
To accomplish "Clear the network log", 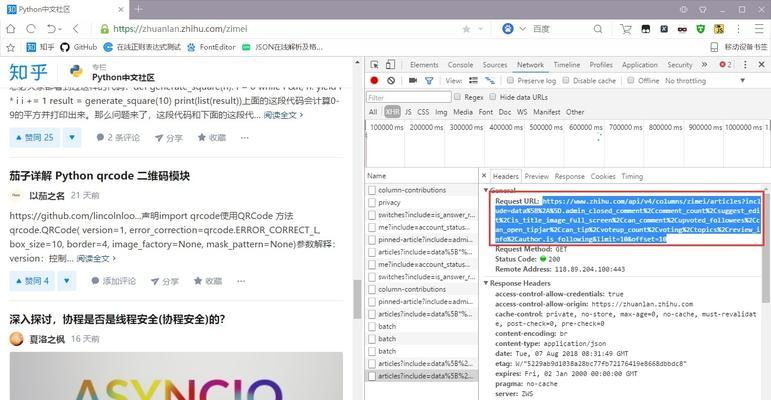I will [391, 80].
